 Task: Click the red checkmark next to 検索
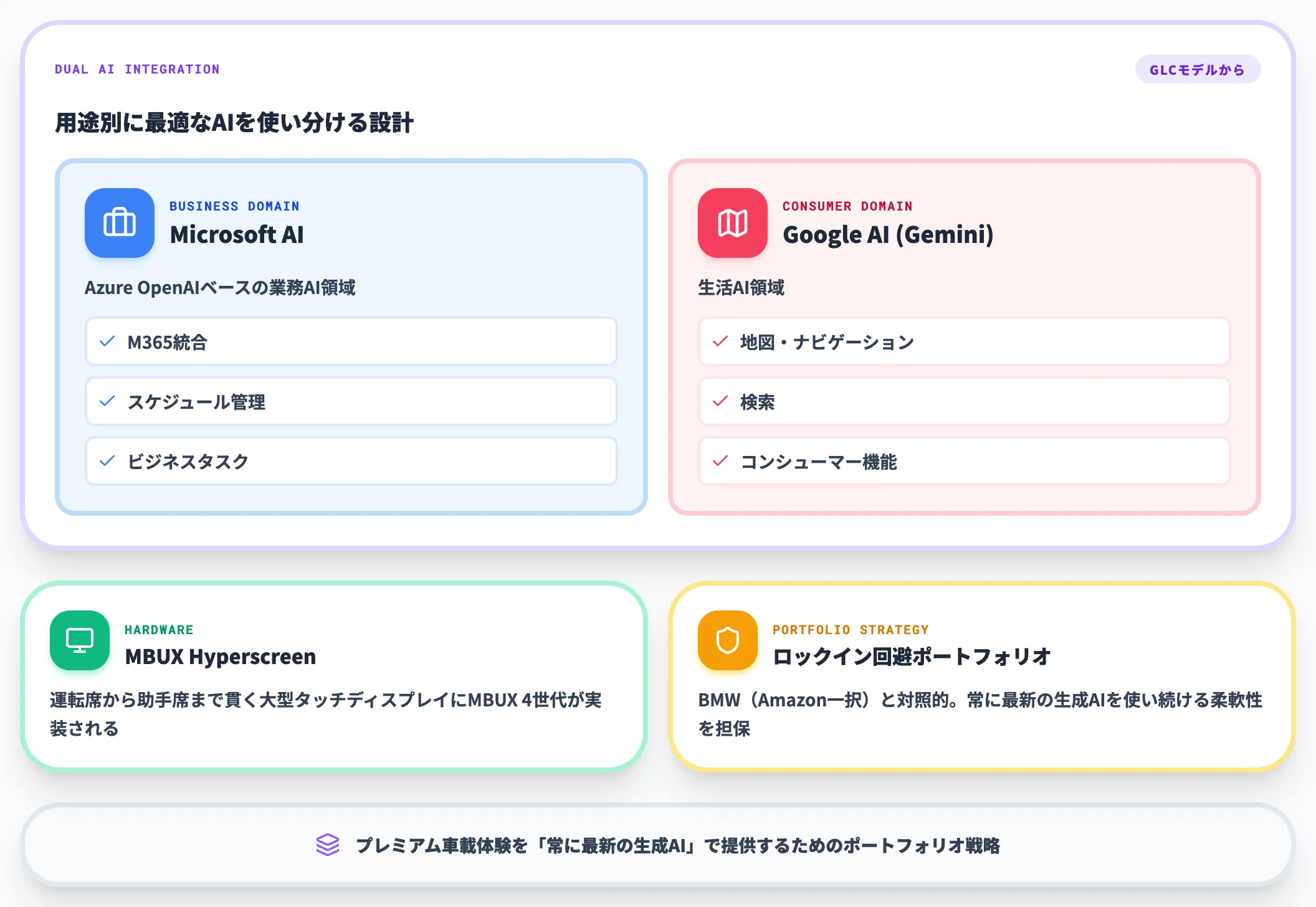(x=720, y=401)
